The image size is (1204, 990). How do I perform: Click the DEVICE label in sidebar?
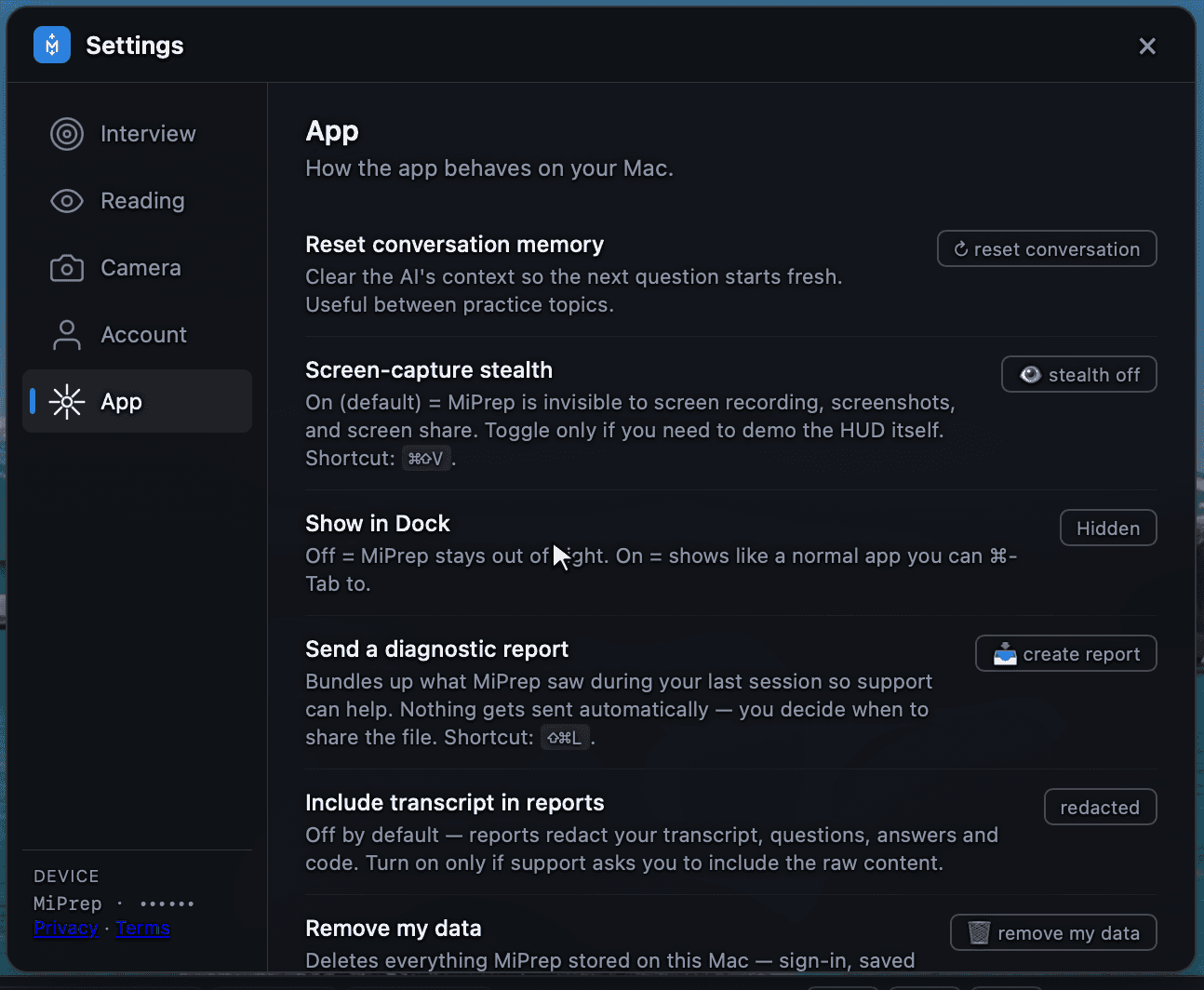click(x=66, y=876)
